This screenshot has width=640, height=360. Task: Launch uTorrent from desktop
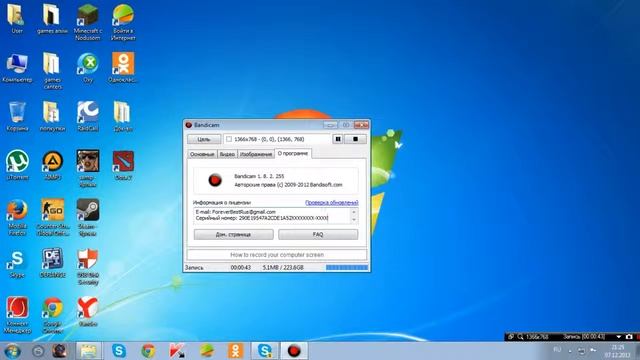[17, 165]
